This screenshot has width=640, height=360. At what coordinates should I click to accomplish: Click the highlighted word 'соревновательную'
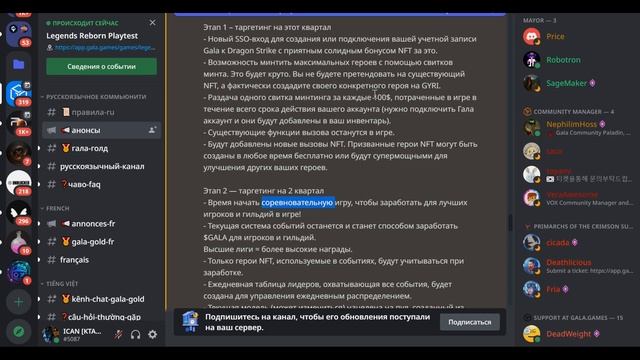(x=298, y=202)
